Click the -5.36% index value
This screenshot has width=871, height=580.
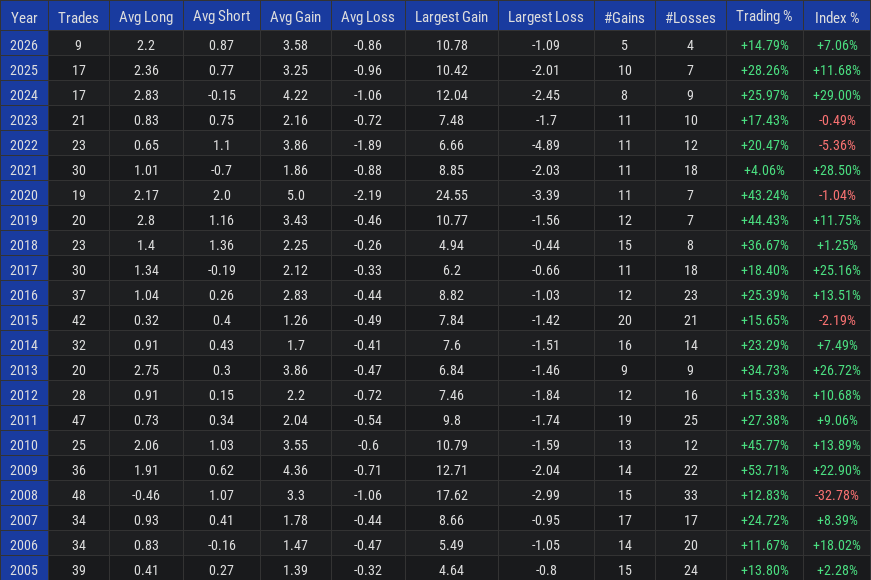(x=837, y=145)
